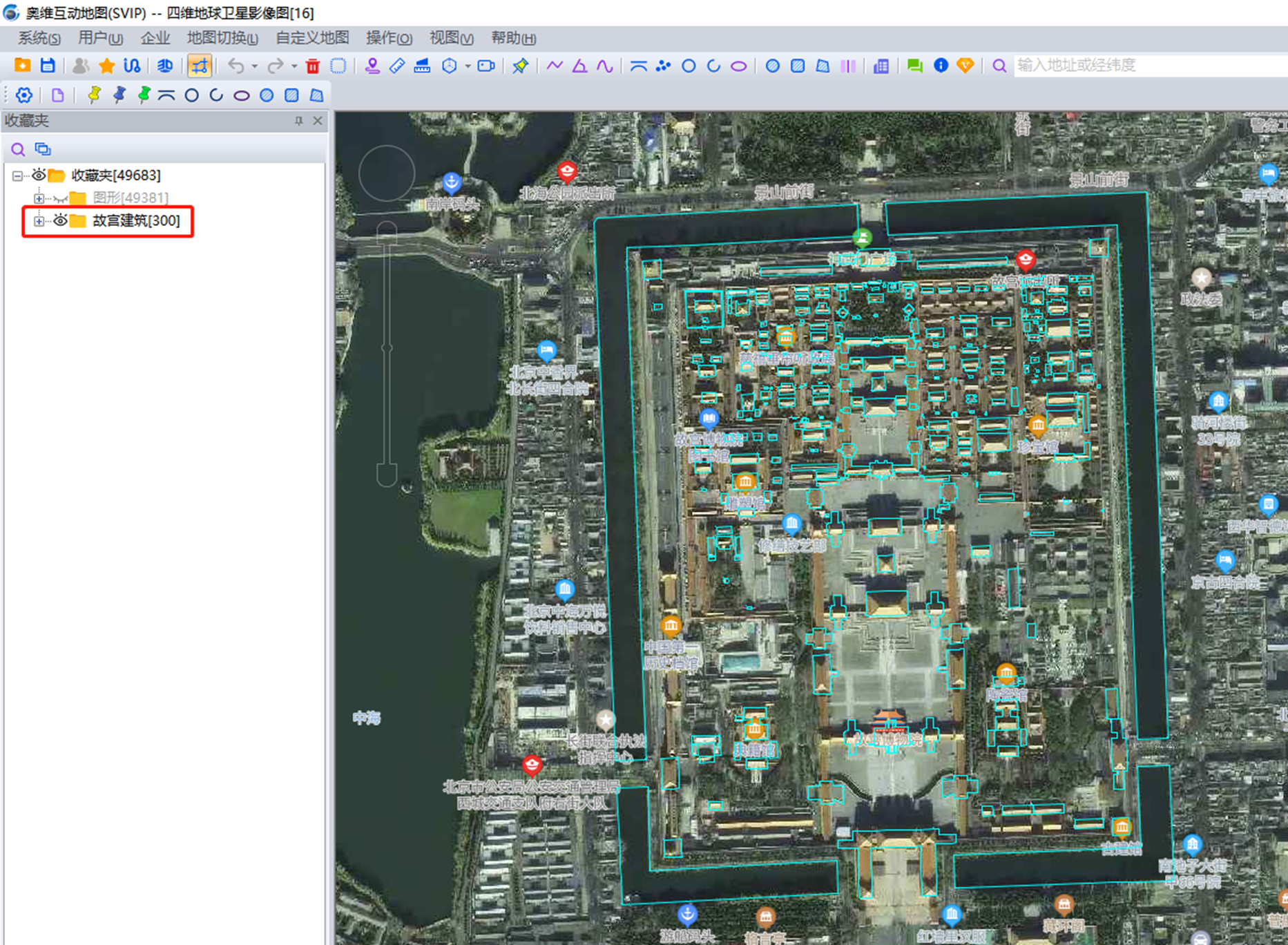Open the blue gear settings icon

[24, 95]
